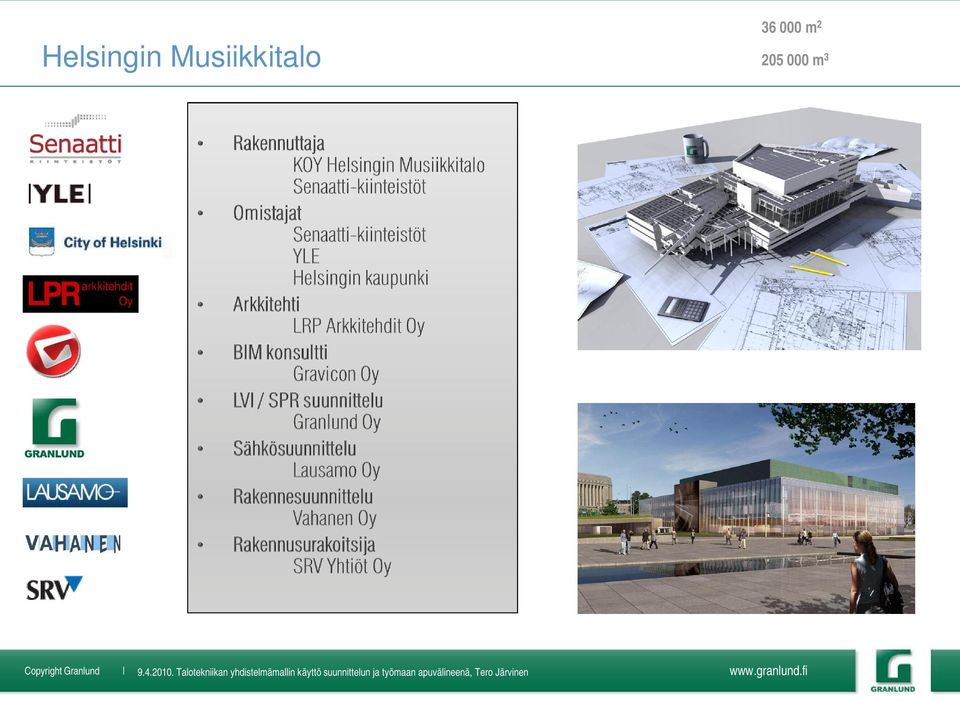Click the Vahanen logo
The width and height of the screenshot is (960, 702).
coord(73,543)
